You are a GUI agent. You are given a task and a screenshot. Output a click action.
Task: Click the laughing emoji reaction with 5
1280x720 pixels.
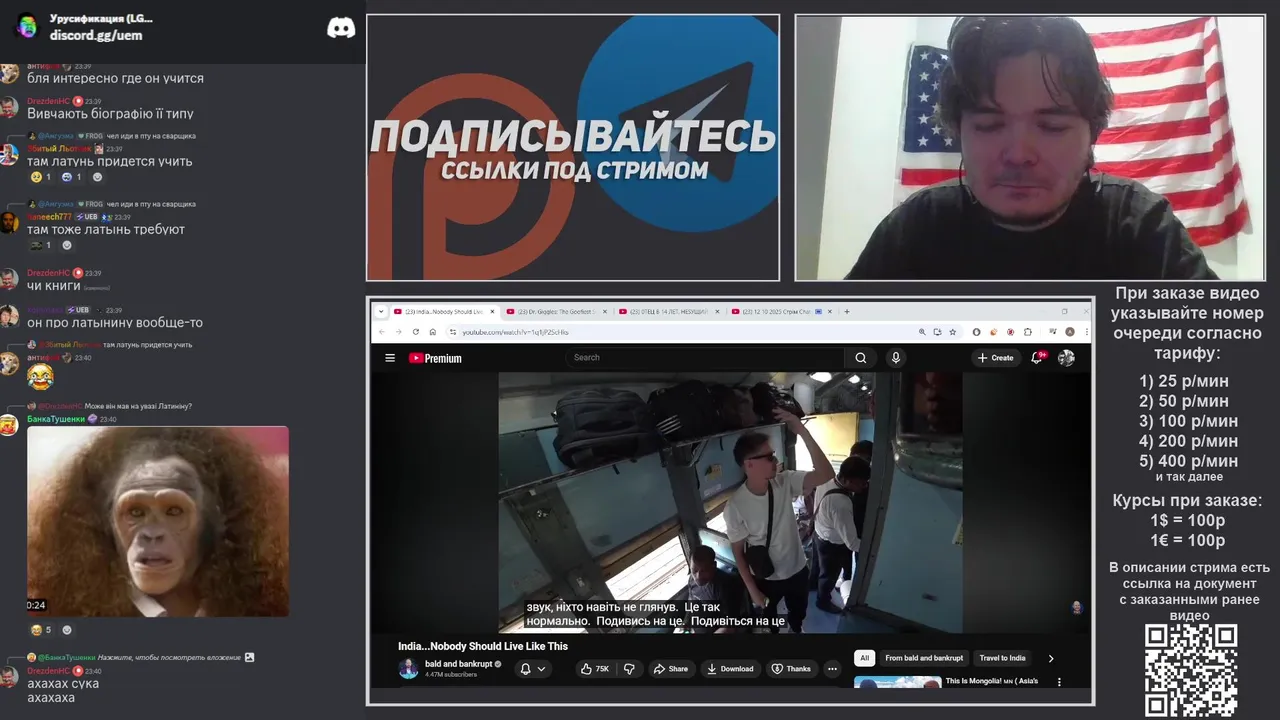[41, 630]
